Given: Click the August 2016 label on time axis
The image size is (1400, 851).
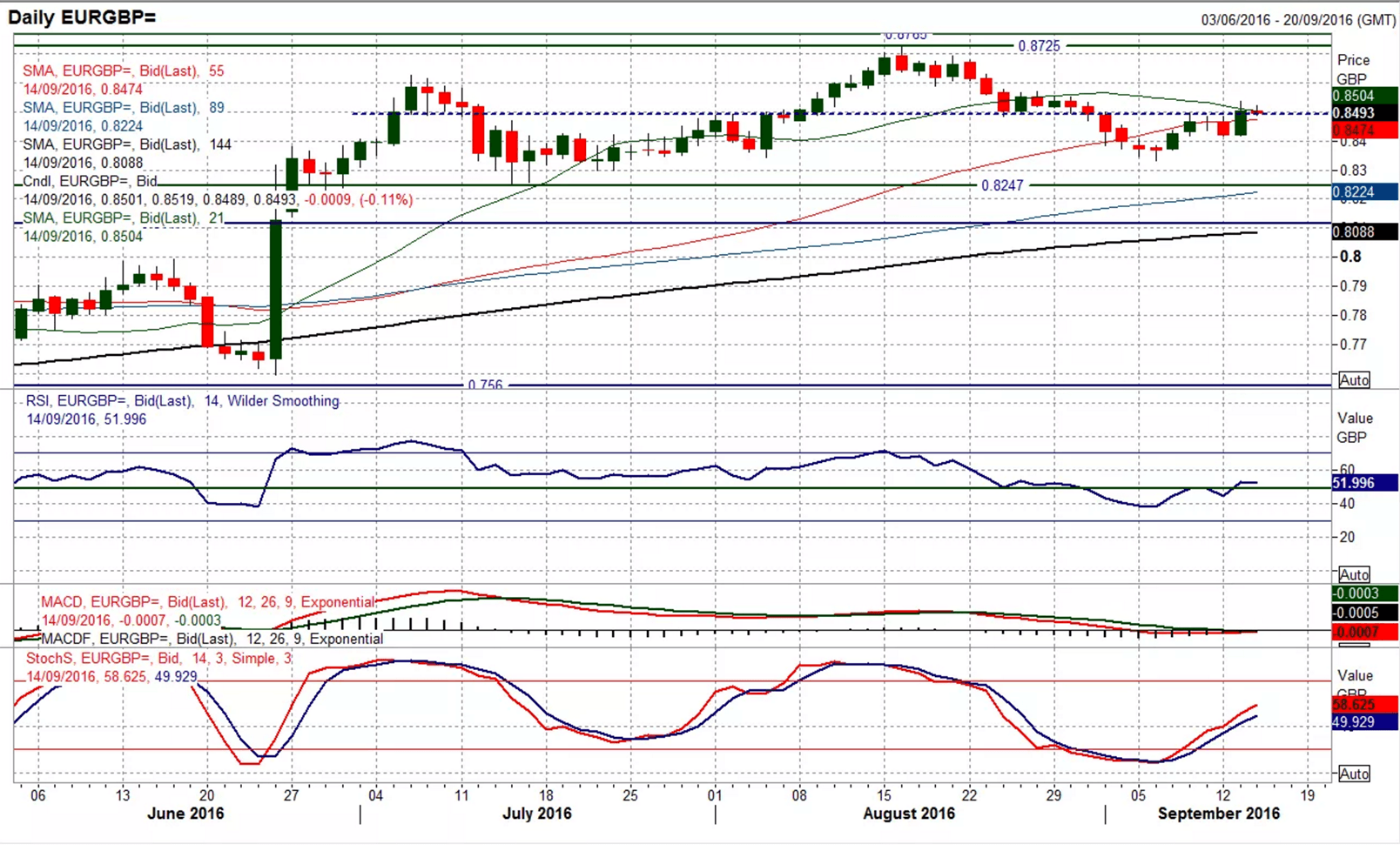Looking at the screenshot, I should click(908, 814).
